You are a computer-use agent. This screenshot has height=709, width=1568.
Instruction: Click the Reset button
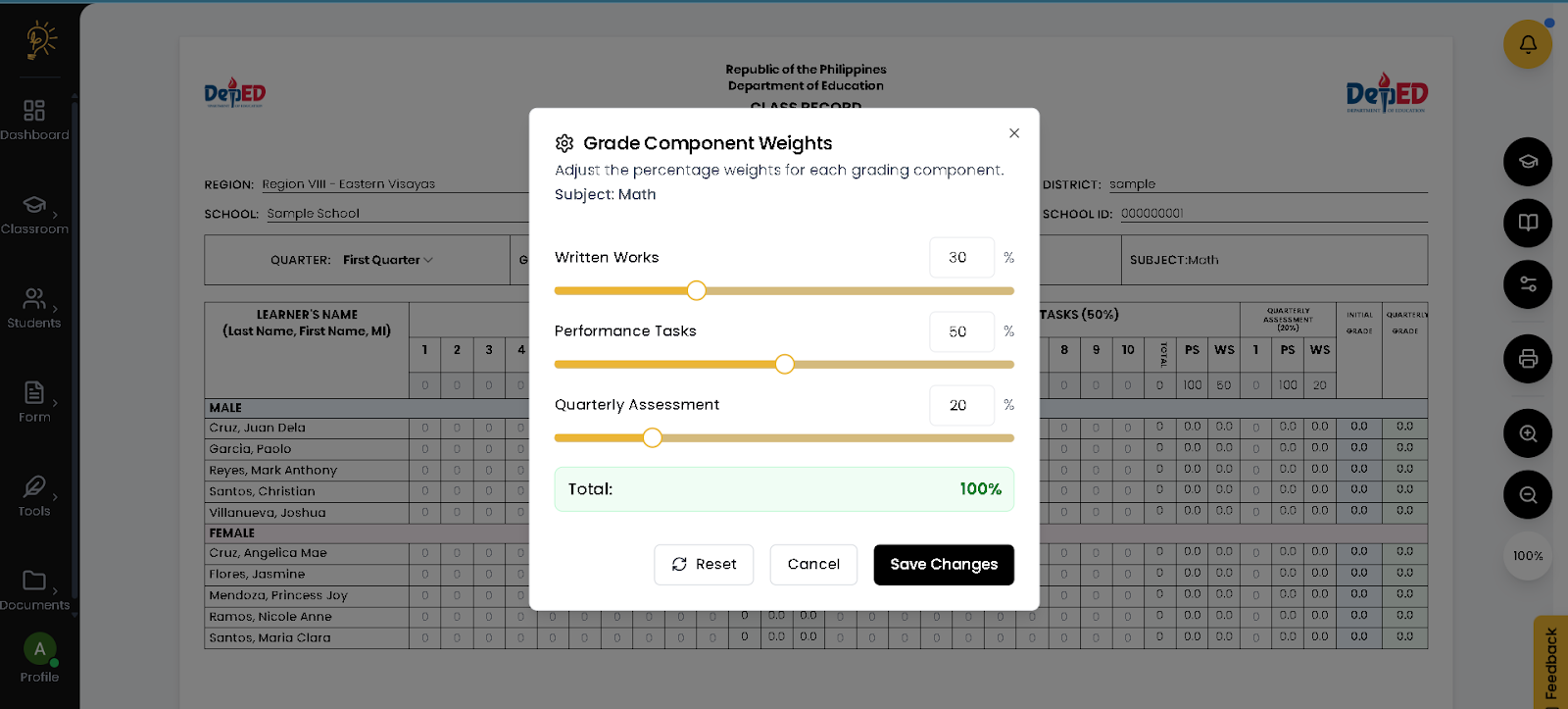point(704,565)
